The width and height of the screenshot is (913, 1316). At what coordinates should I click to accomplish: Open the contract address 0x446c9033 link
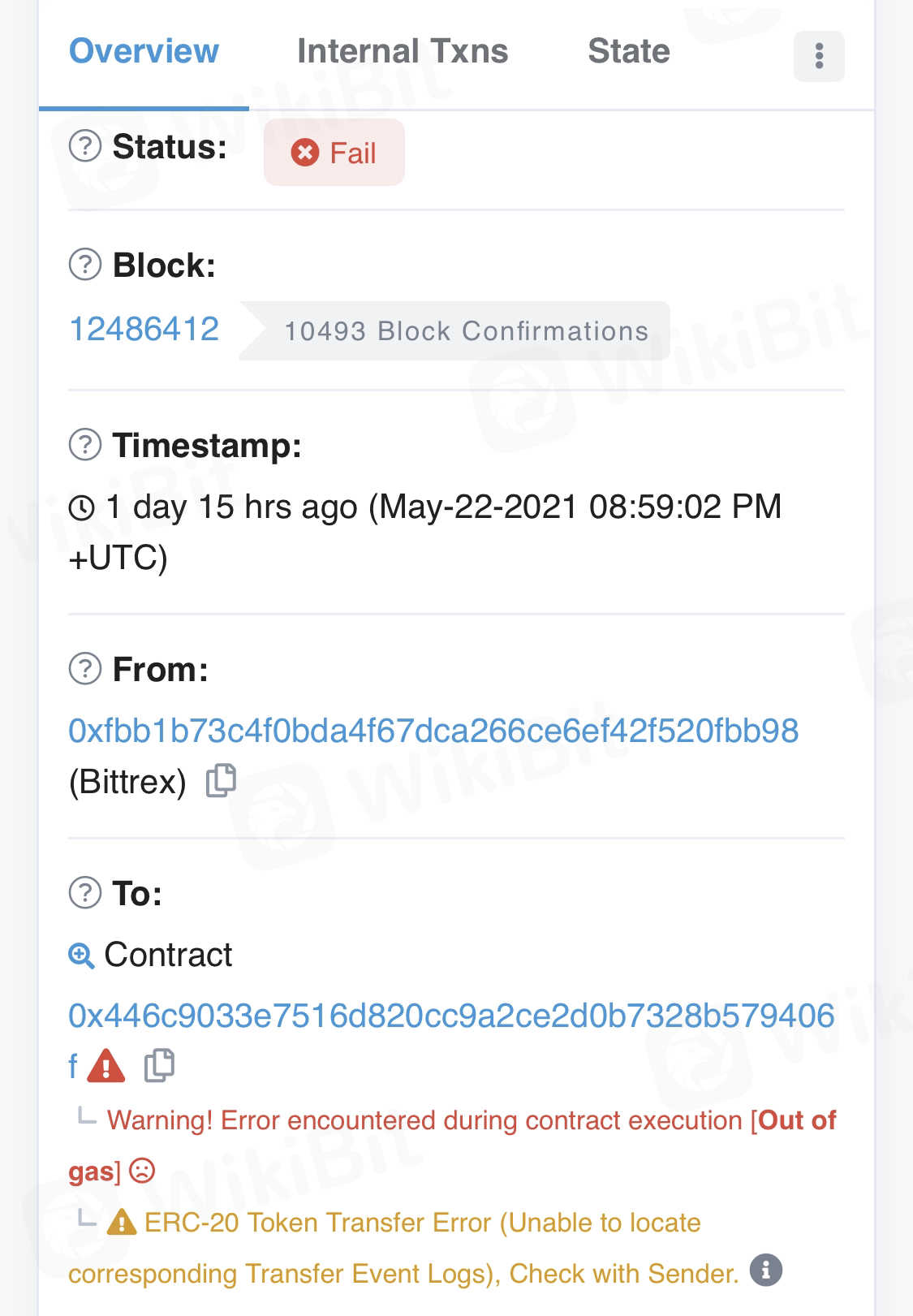[451, 1016]
